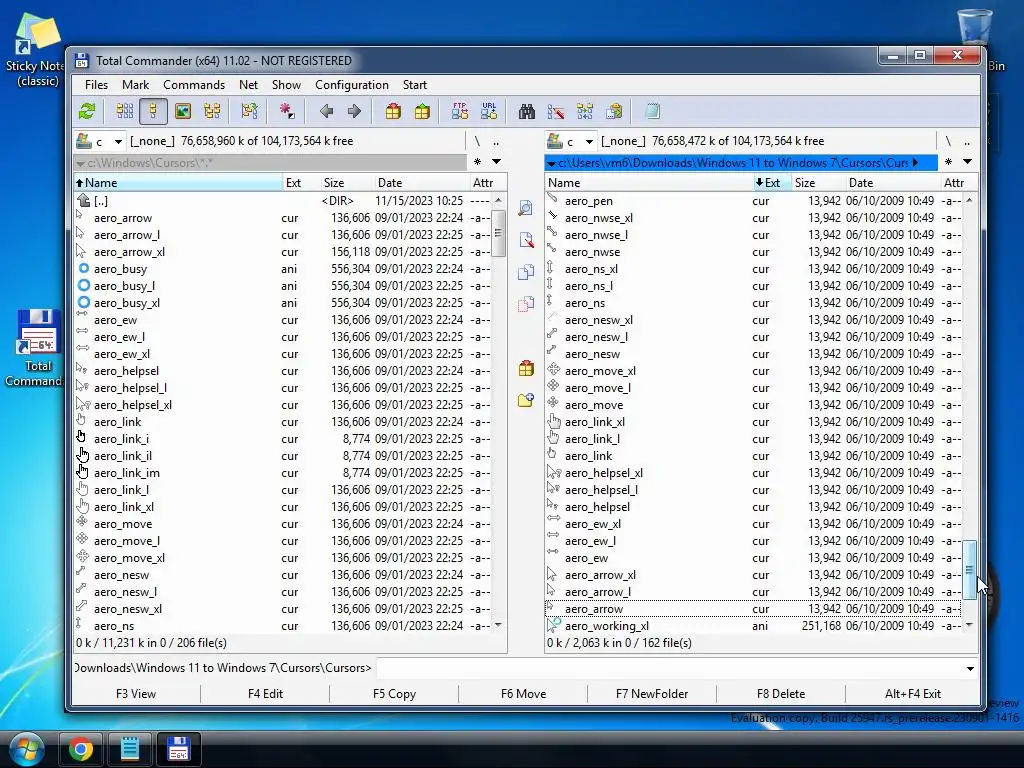Click the F4 Edit button
1024x768 pixels.
click(x=265, y=694)
